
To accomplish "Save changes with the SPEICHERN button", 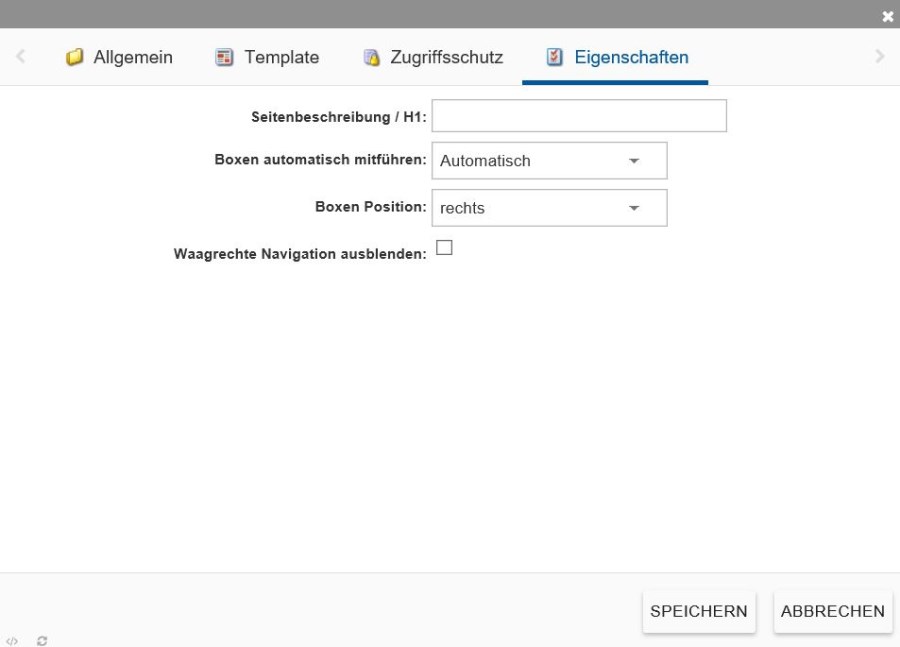I will [x=698, y=611].
